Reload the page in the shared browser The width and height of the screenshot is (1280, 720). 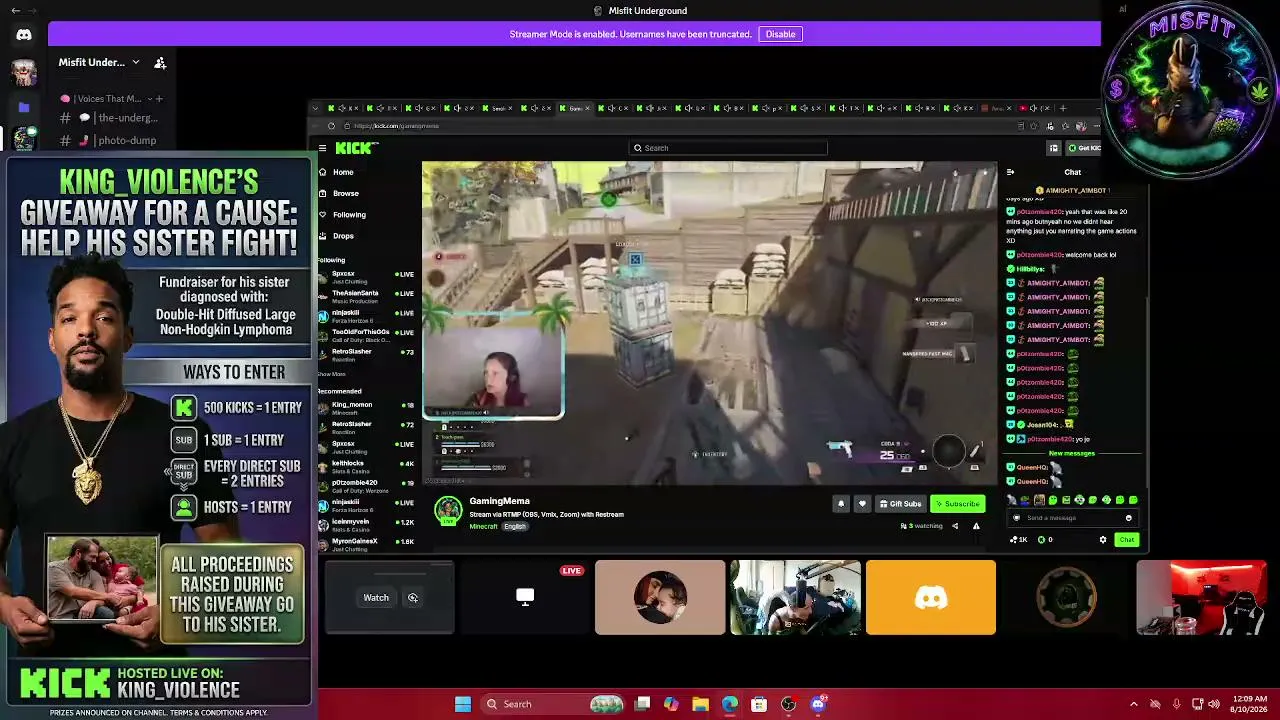[x=332, y=126]
